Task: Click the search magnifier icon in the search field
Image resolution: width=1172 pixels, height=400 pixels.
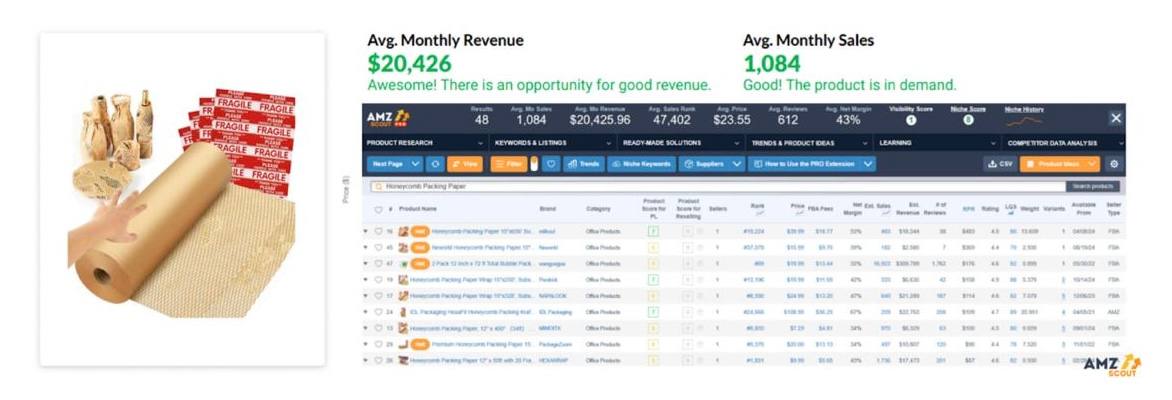Action: (x=378, y=186)
